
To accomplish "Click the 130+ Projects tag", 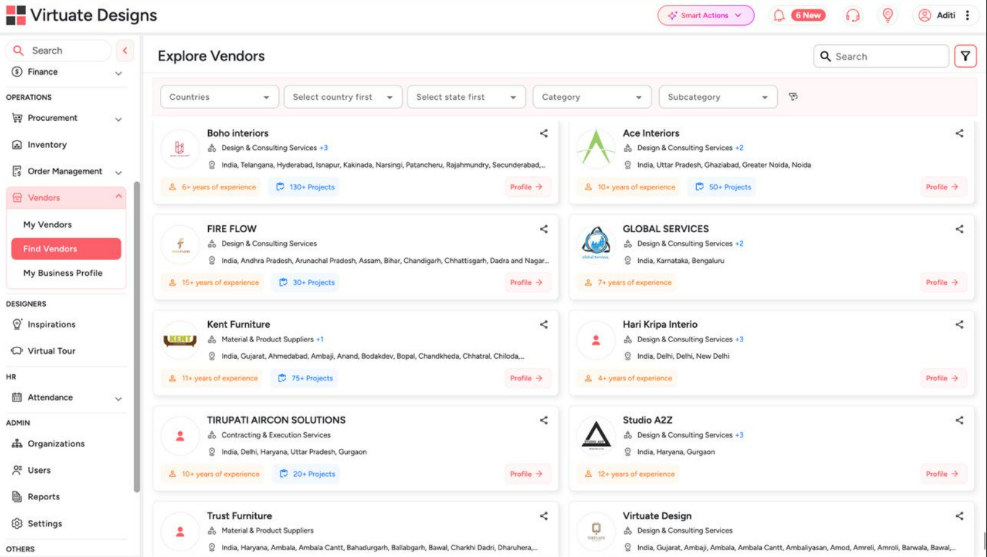I will (x=305, y=187).
